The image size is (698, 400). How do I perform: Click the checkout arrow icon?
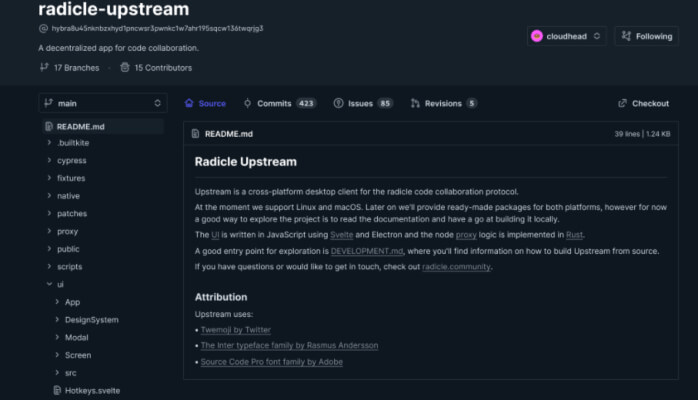pyautogui.click(x=622, y=103)
